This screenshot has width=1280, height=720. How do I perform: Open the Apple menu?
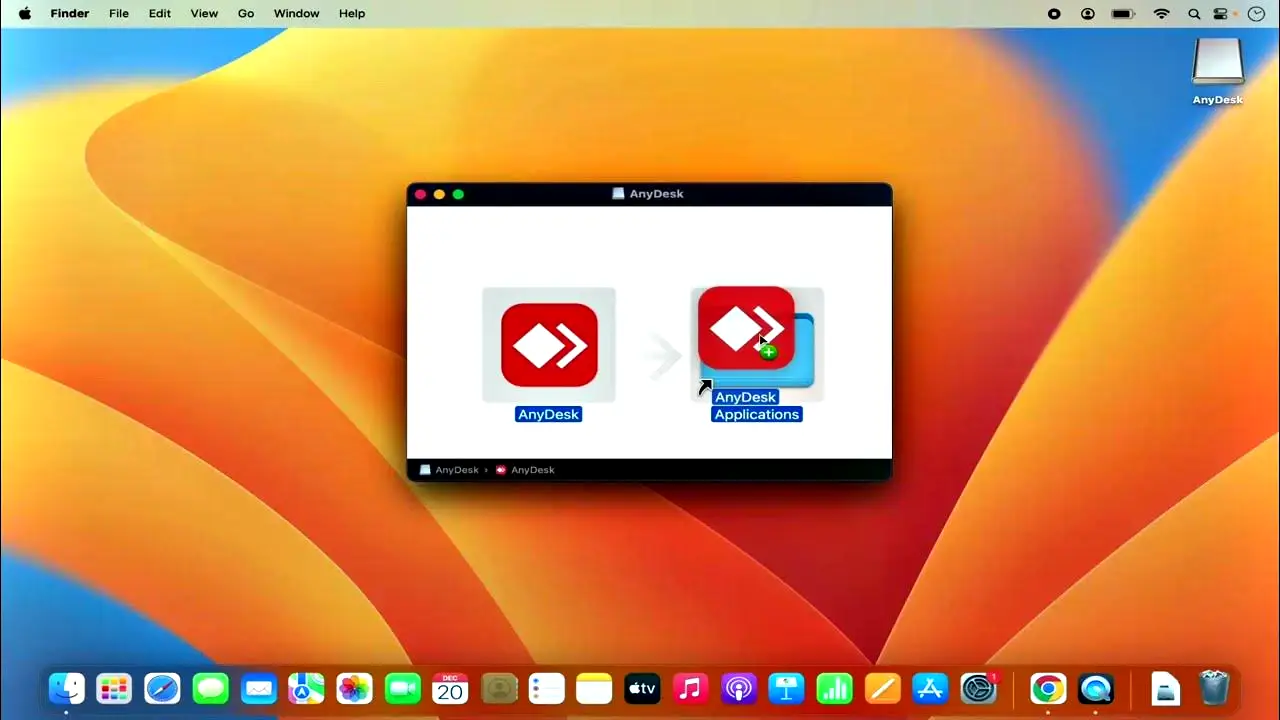point(25,13)
